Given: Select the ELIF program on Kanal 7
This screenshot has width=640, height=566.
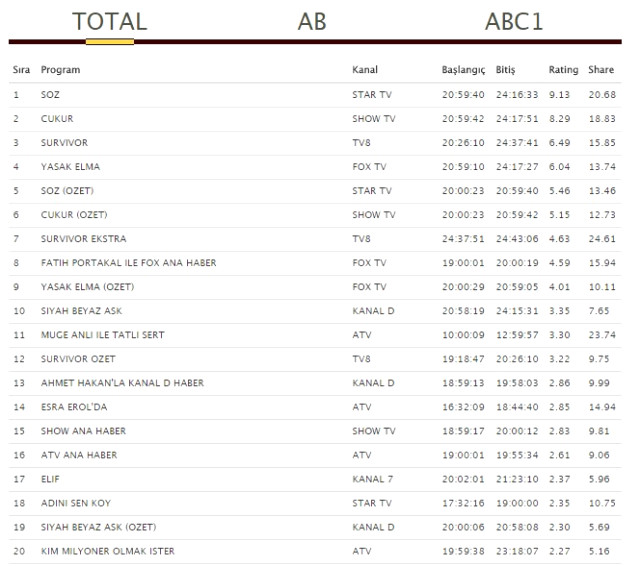Looking at the screenshot, I should coord(50,479).
